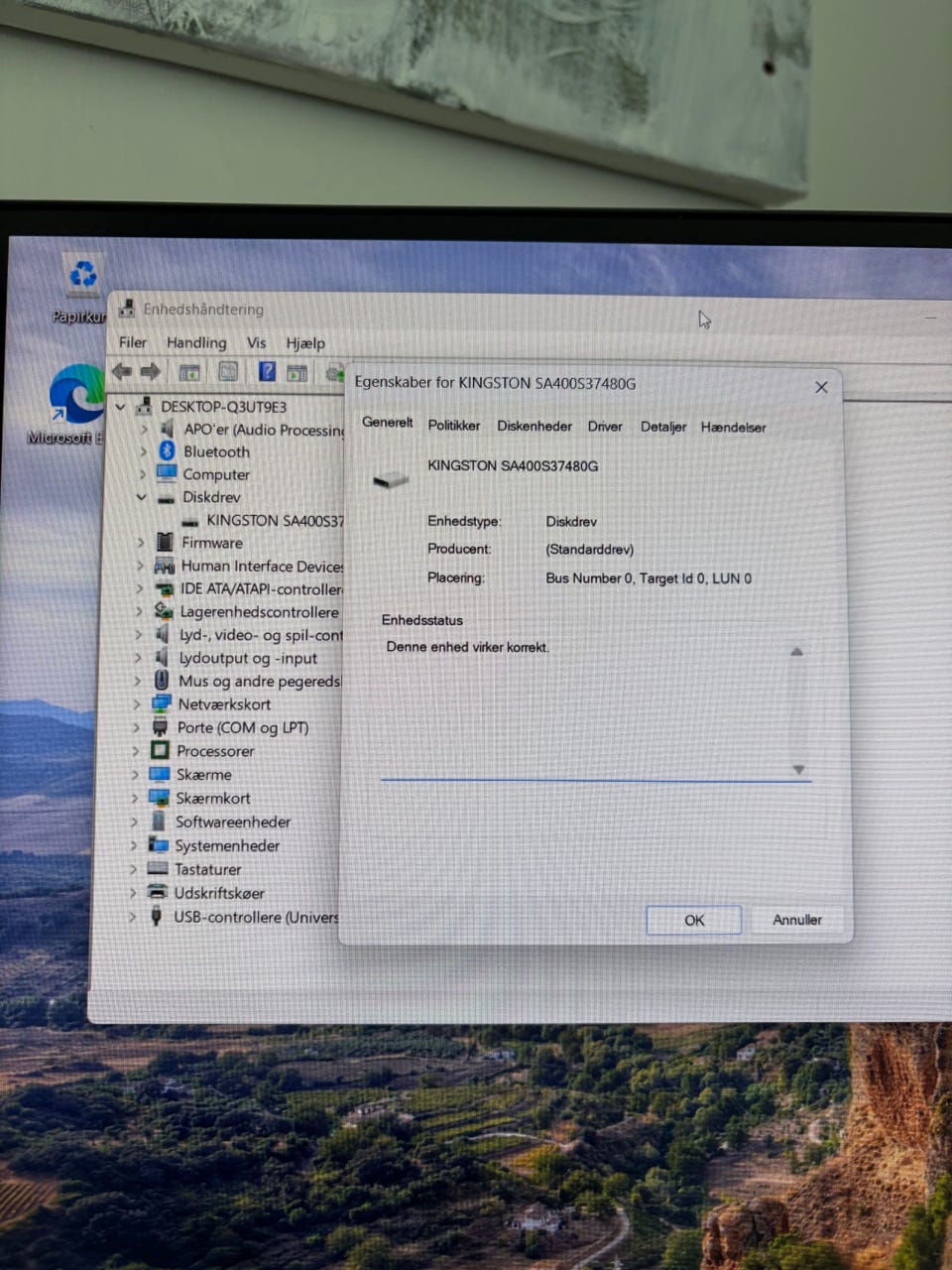952x1270 pixels.
Task: Expand the Systemenheder category
Action: (x=134, y=845)
